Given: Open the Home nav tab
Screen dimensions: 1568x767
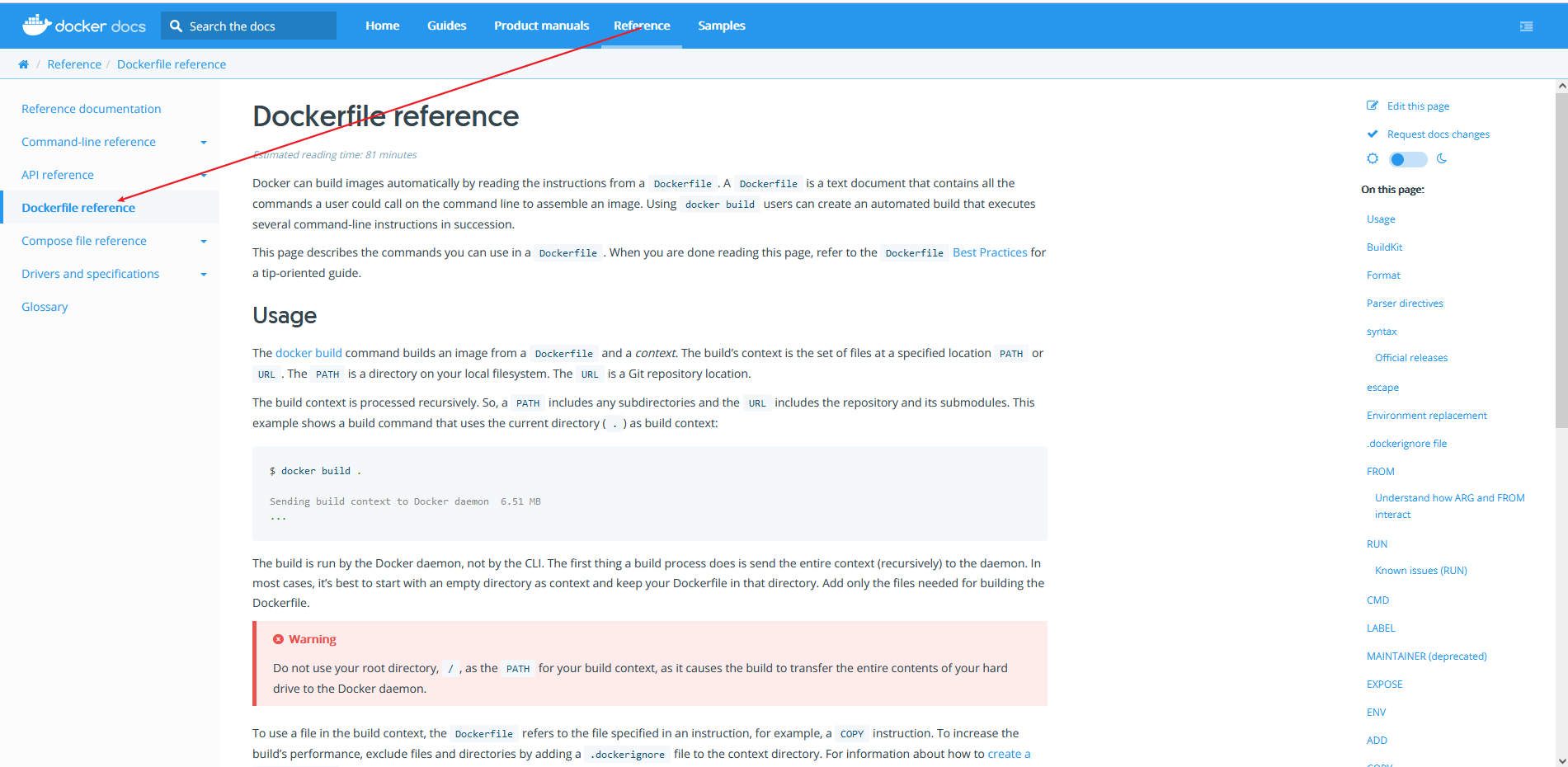Looking at the screenshot, I should [383, 26].
